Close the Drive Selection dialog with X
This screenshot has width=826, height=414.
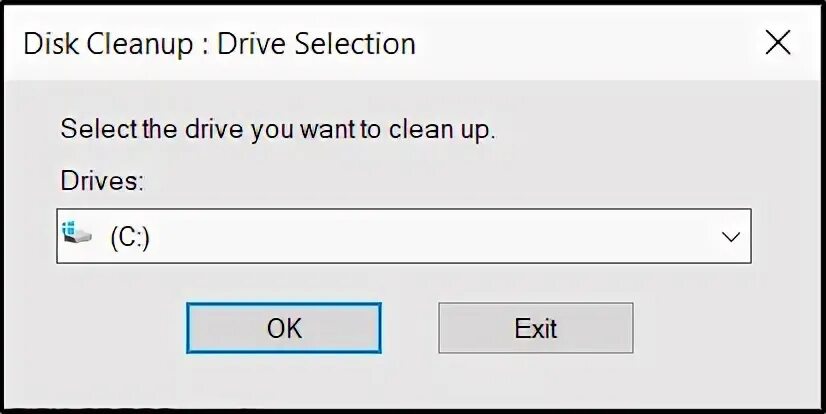[778, 43]
